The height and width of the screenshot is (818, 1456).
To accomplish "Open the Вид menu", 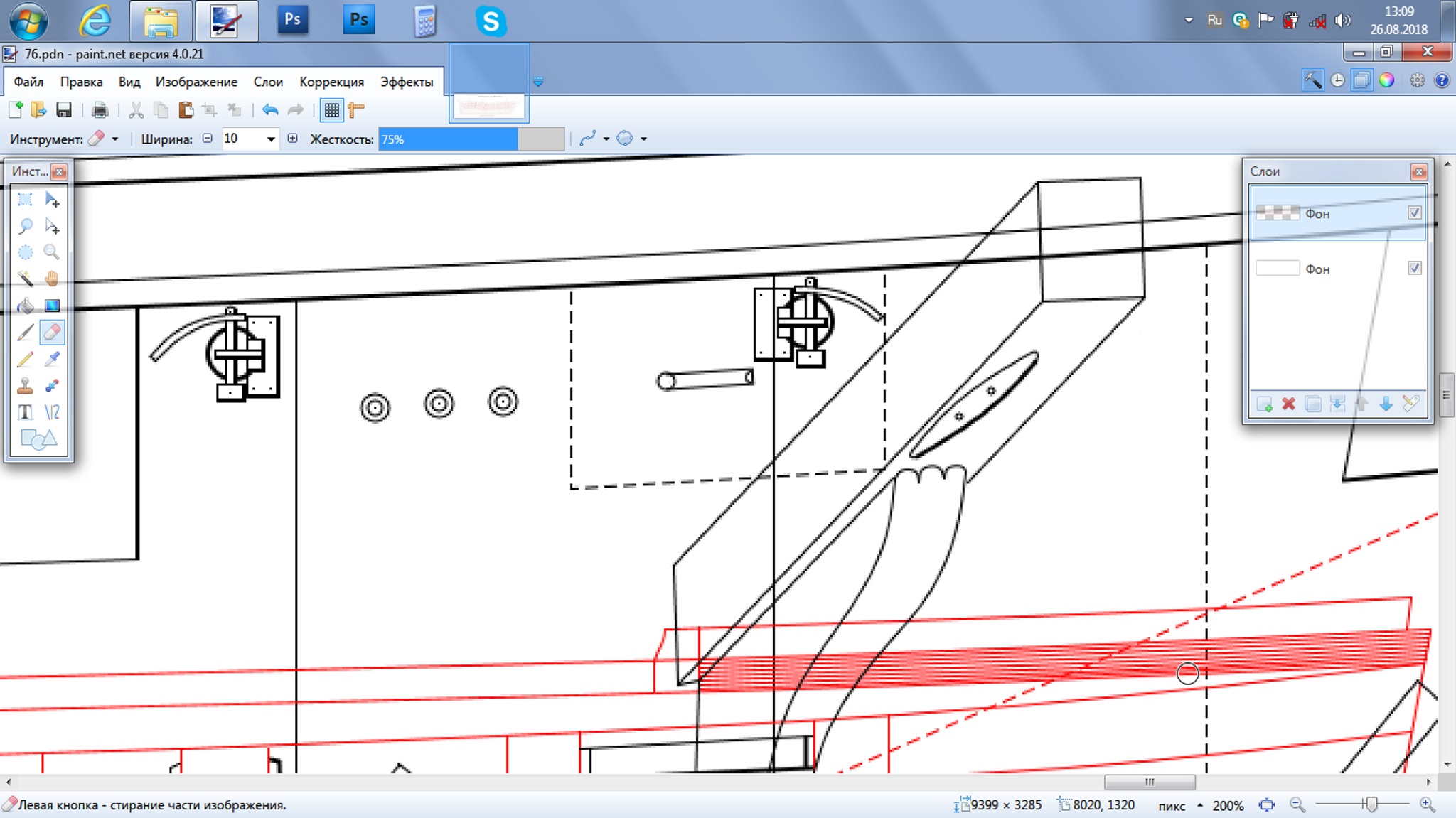I will [x=129, y=82].
